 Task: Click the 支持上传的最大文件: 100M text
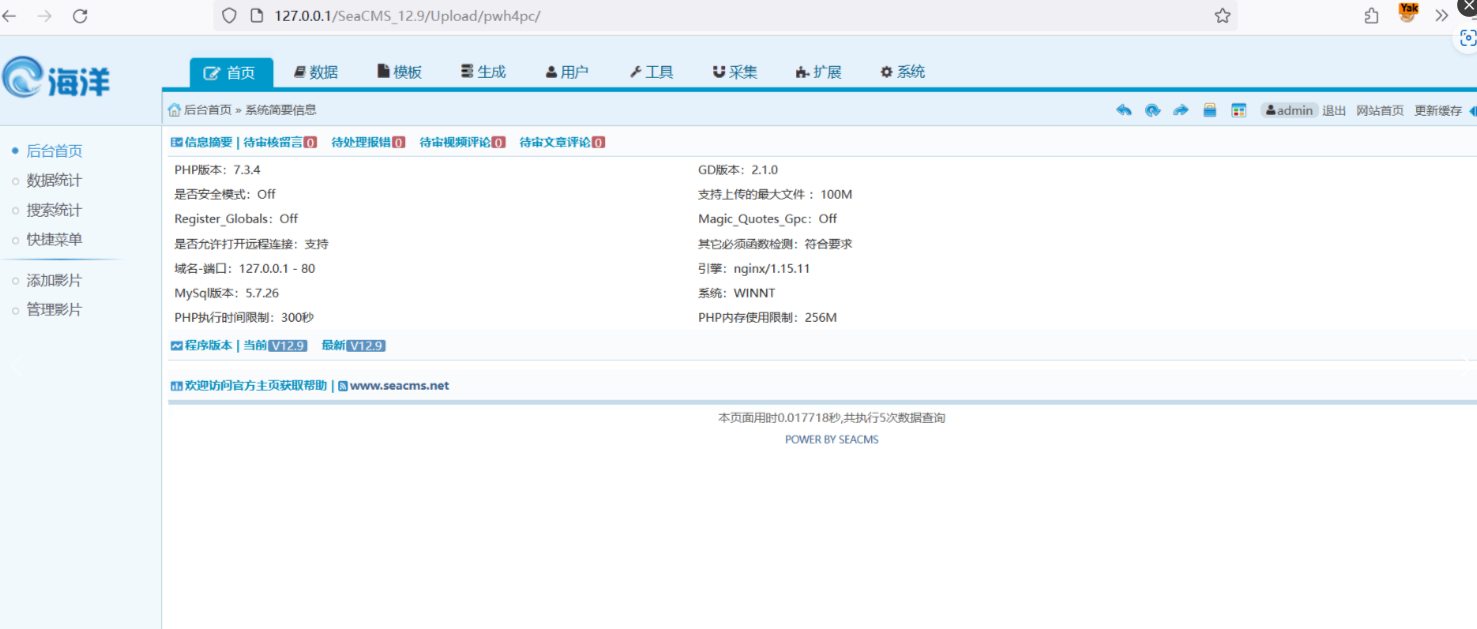point(775,195)
